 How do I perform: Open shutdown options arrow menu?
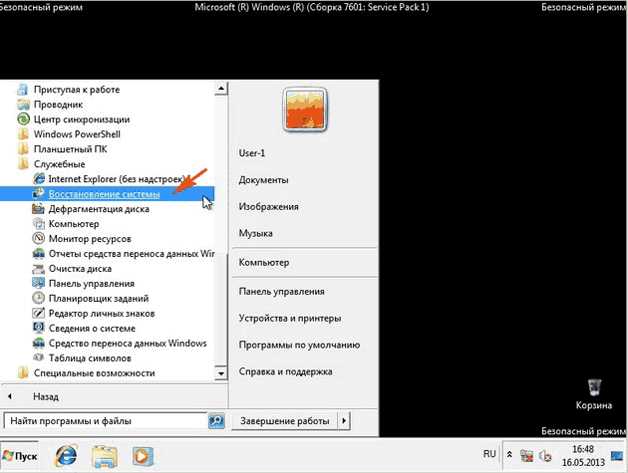point(344,421)
